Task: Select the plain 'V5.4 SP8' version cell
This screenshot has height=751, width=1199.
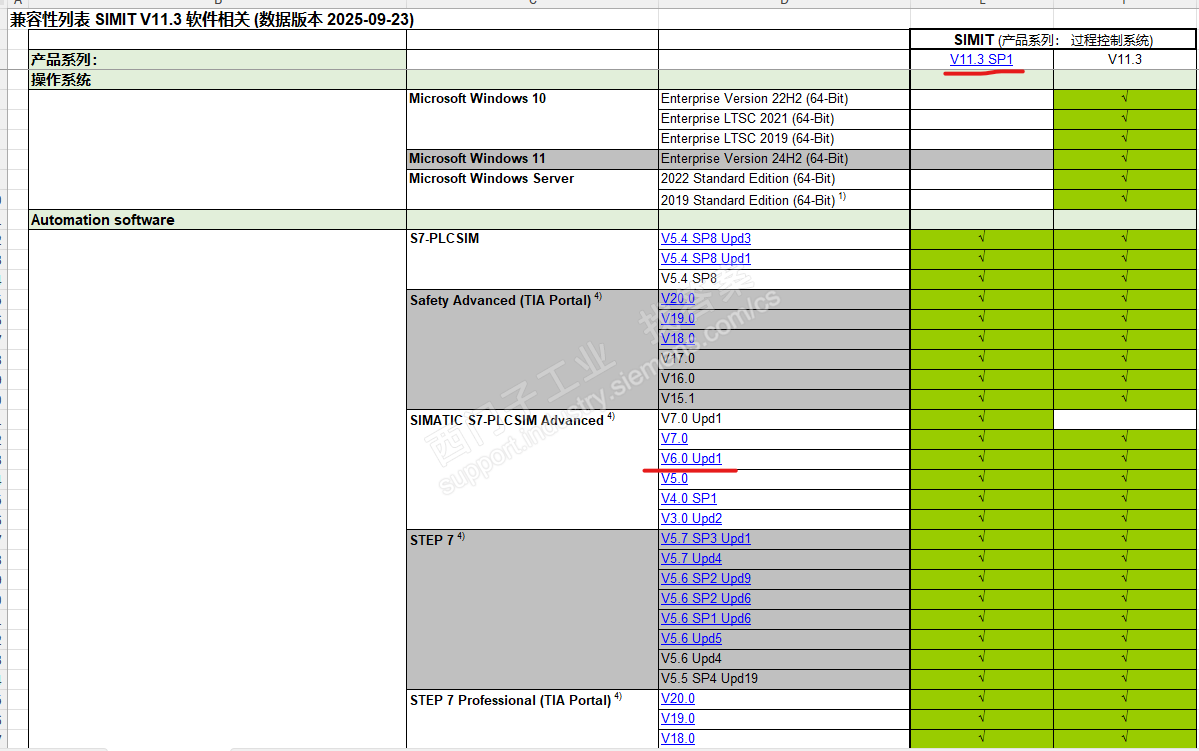Action: pyautogui.click(x=784, y=278)
